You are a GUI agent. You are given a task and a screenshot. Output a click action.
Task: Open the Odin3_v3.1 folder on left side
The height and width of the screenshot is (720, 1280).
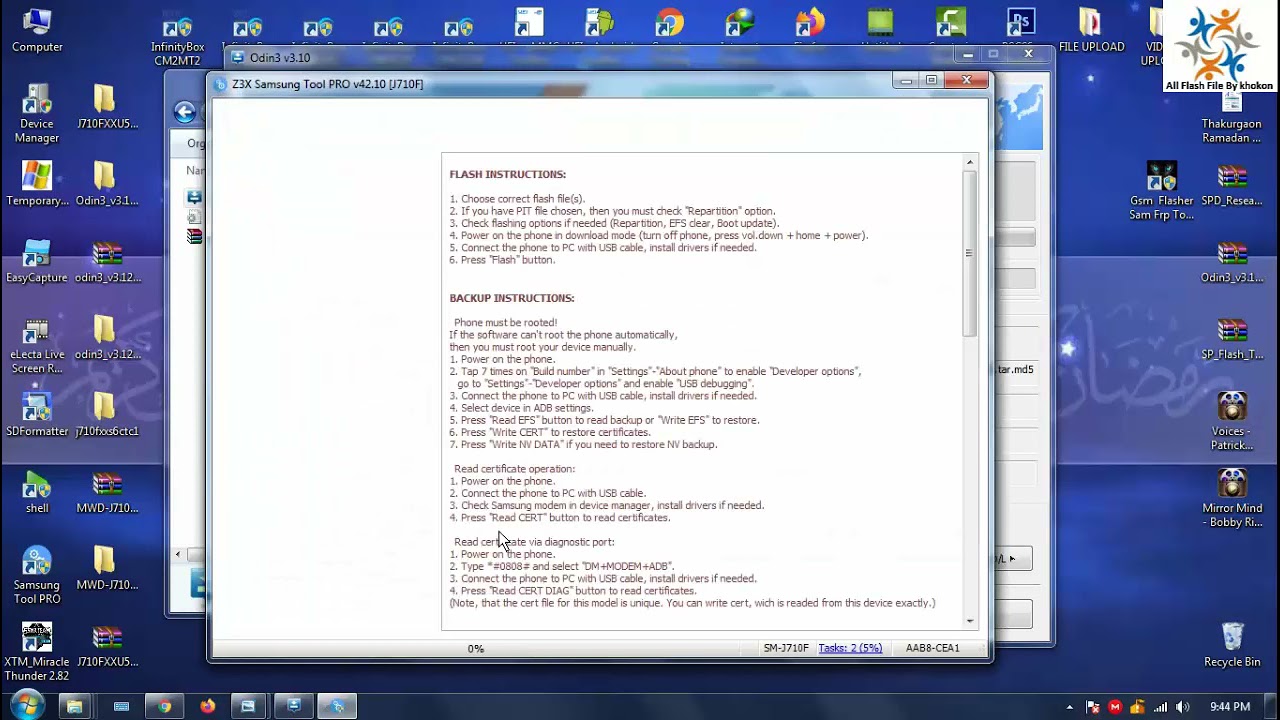pyautogui.click(x=106, y=184)
